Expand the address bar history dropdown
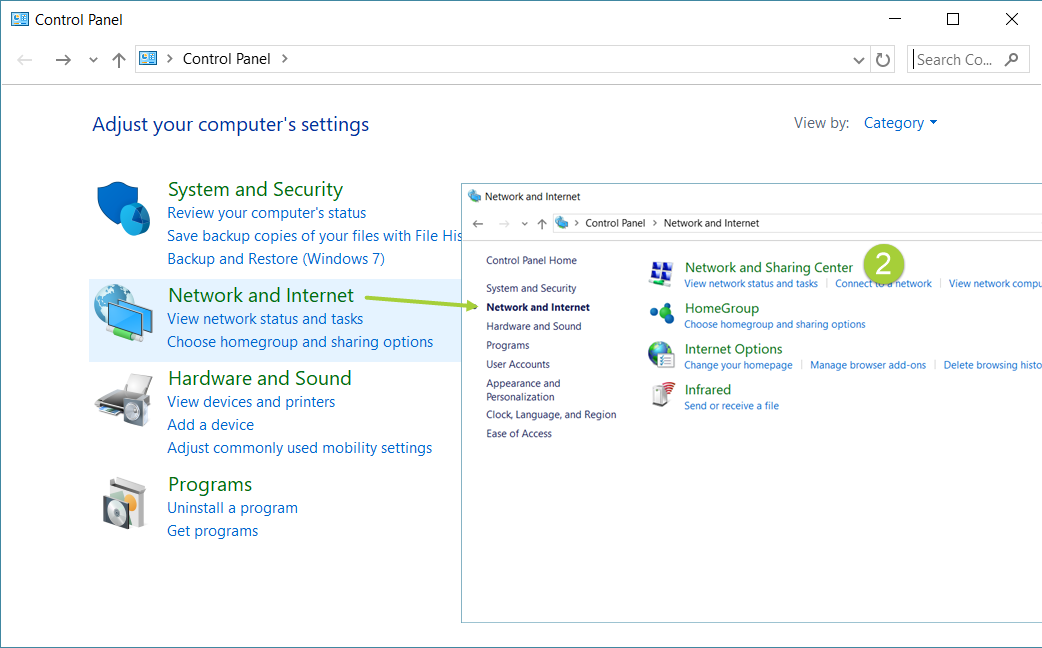 [859, 60]
